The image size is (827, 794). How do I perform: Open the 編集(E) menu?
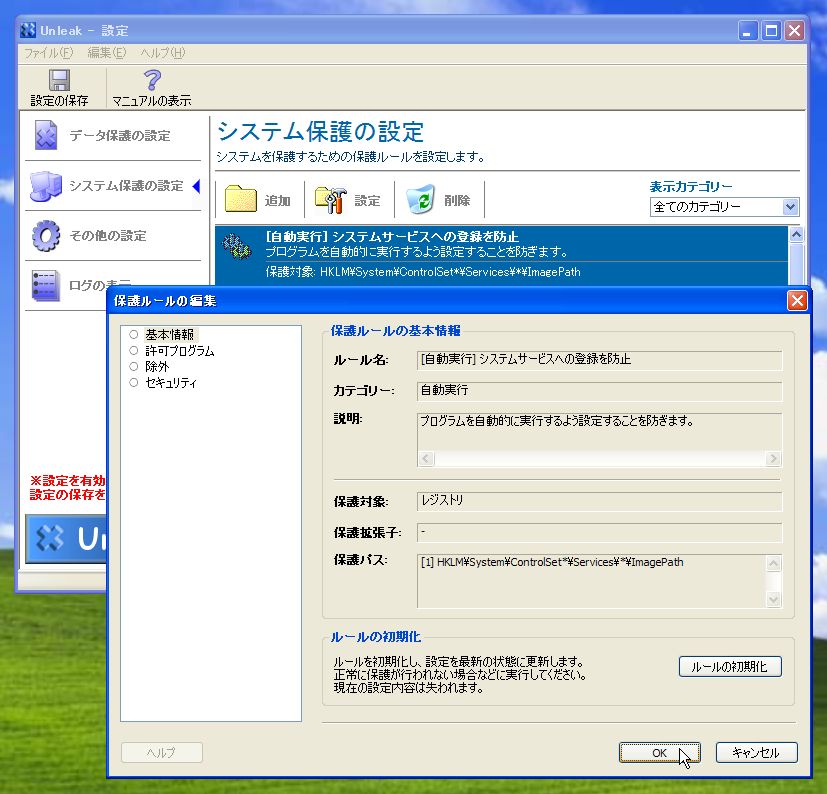pyautogui.click(x=107, y=53)
